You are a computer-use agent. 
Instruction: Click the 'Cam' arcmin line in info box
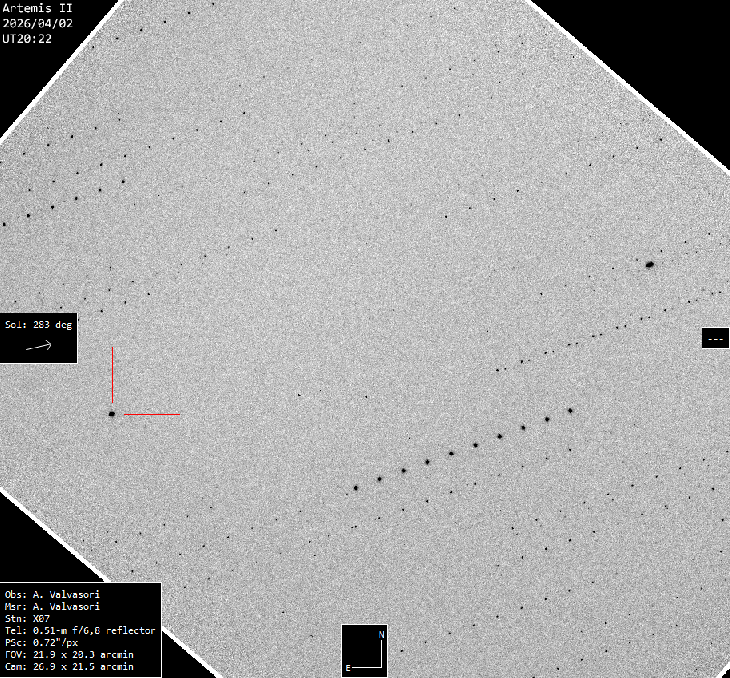click(x=69, y=666)
